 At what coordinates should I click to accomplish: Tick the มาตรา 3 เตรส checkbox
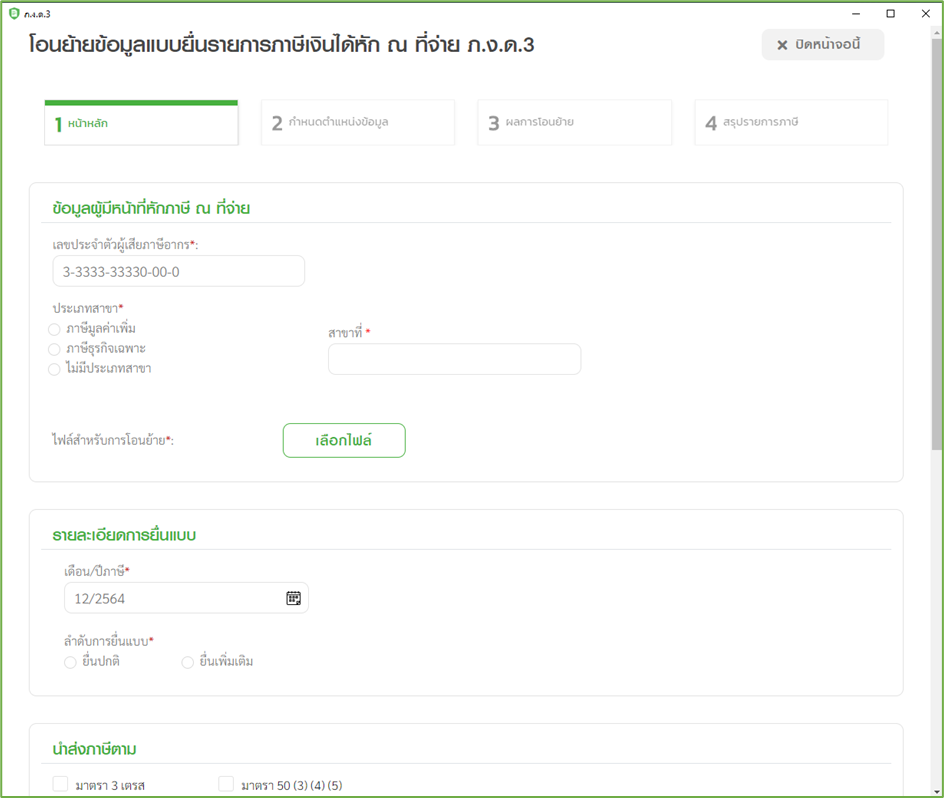point(61,785)
